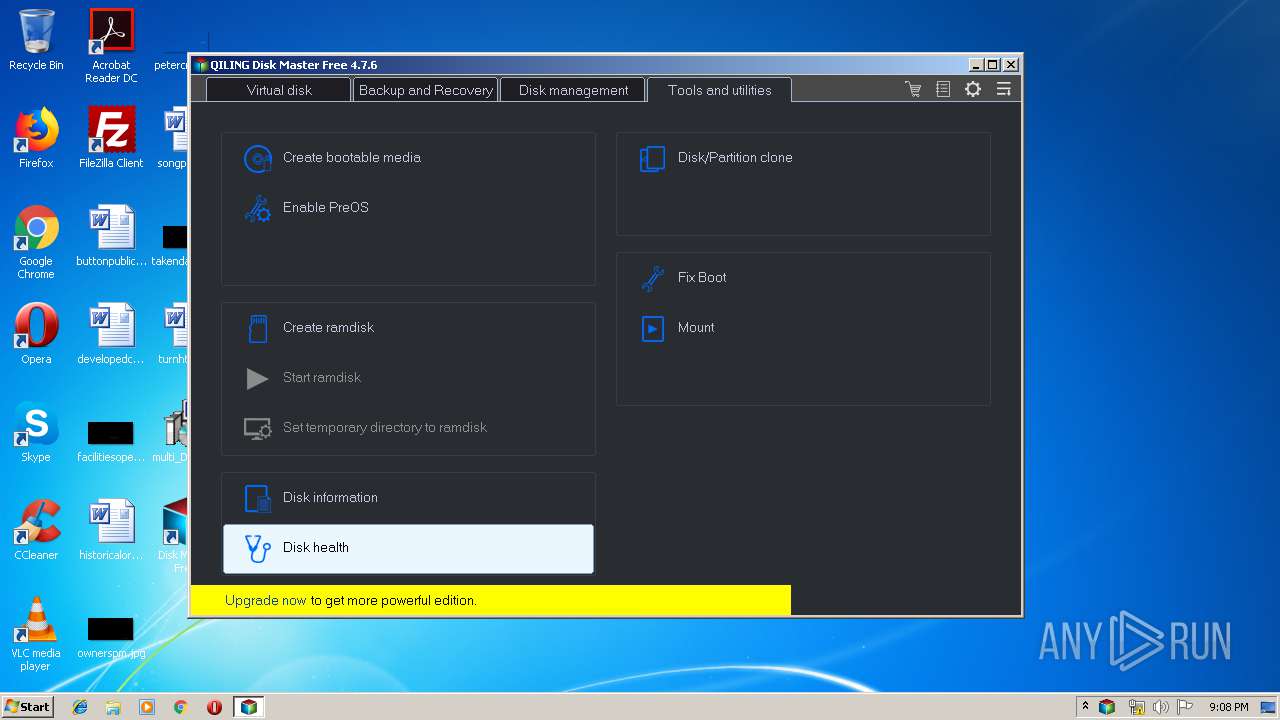Choose Disk health label
This screenshot has width=1280, height=720.
[315, 548]
